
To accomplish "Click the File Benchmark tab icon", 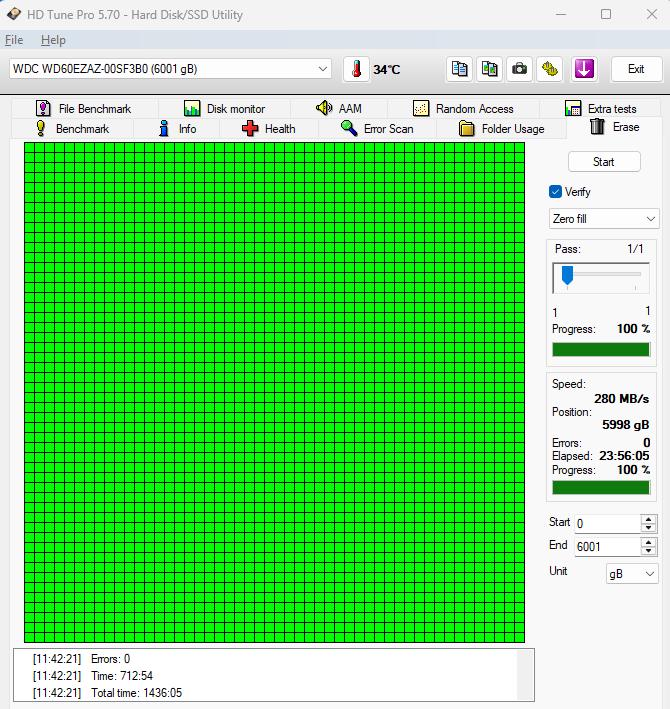I will click(x=43, y=109).
